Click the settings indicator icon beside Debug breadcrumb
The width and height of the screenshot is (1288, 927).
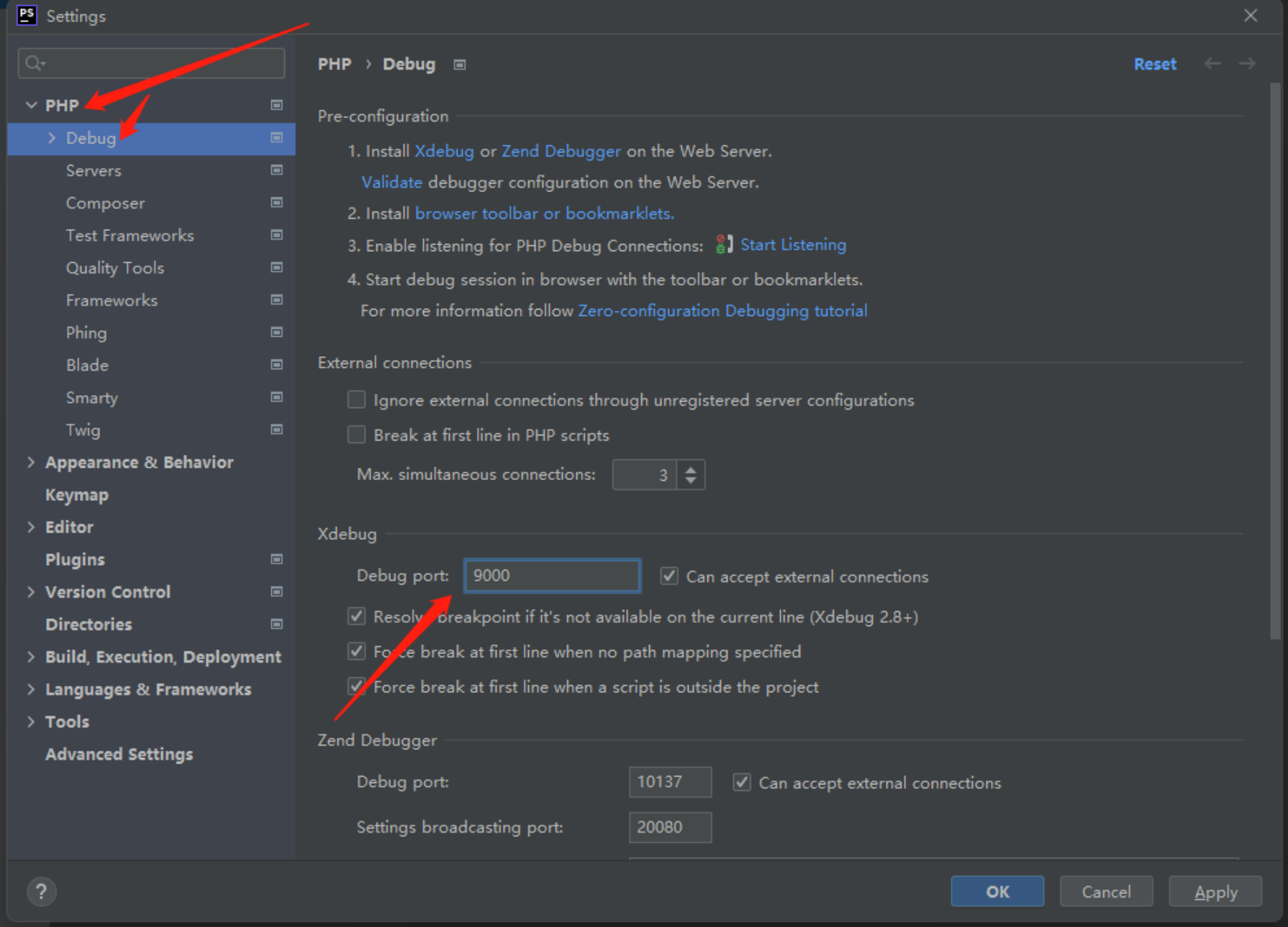[459, 64]
